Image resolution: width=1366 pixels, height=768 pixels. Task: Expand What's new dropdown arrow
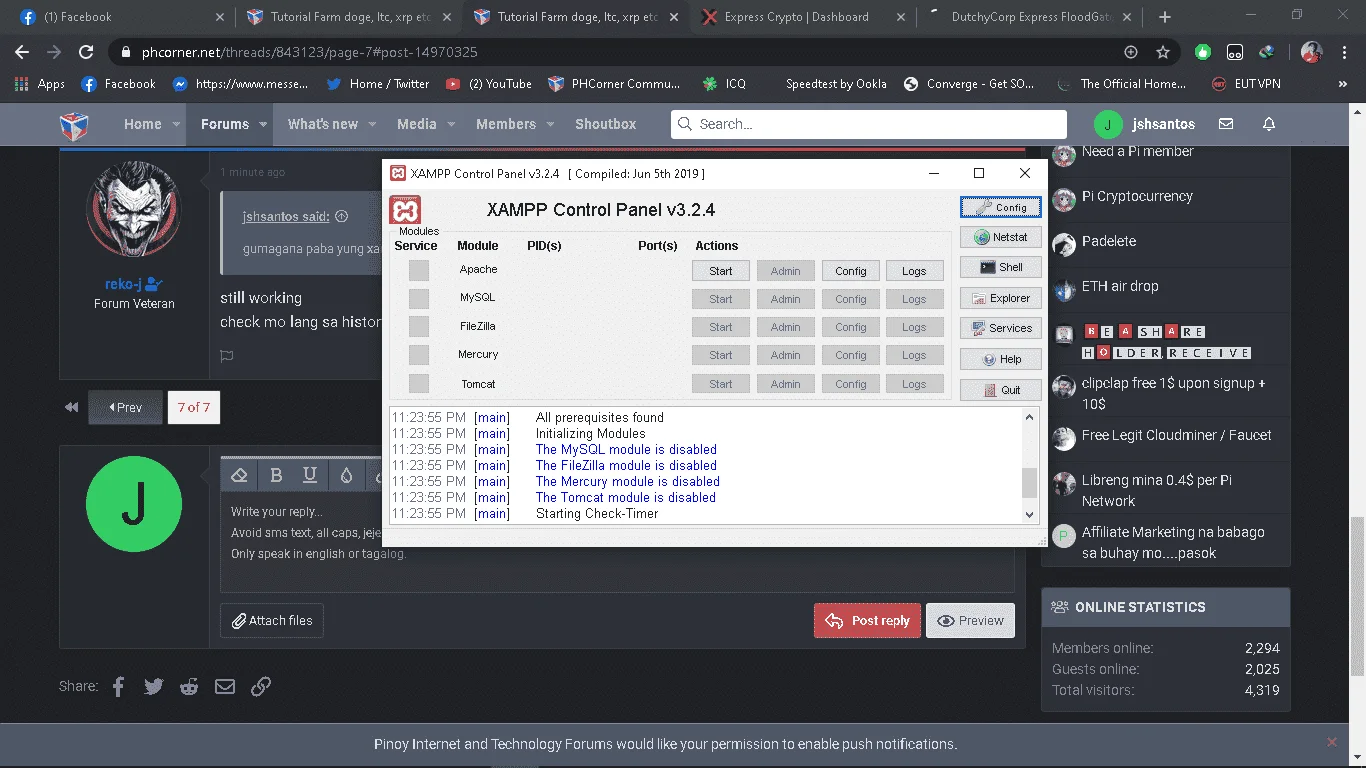[372, 125]
